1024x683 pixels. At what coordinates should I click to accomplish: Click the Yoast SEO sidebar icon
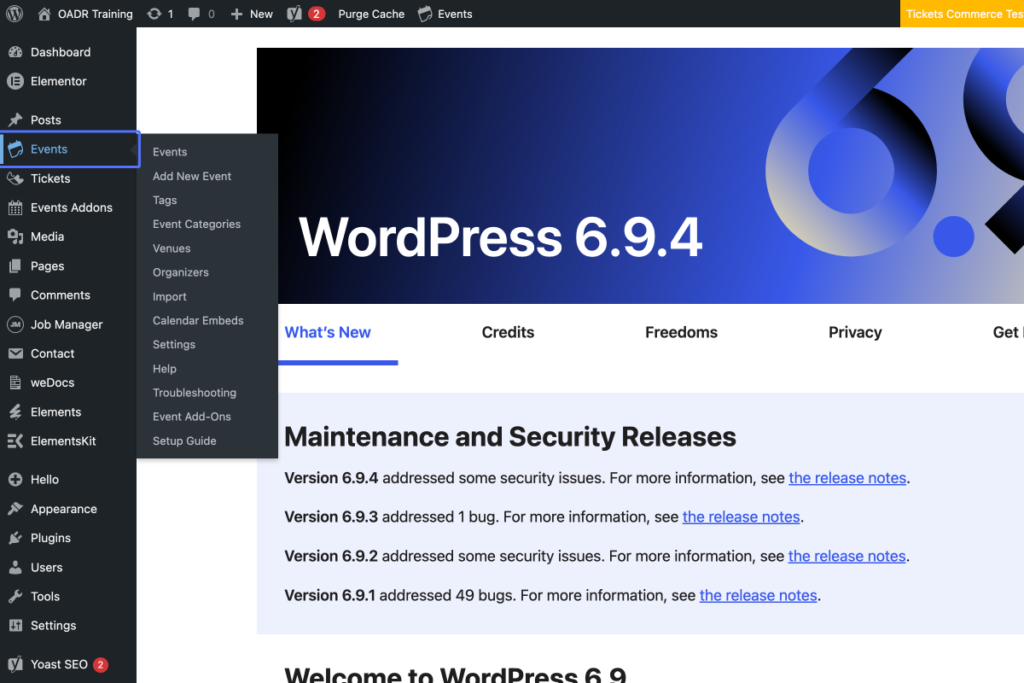15,664
